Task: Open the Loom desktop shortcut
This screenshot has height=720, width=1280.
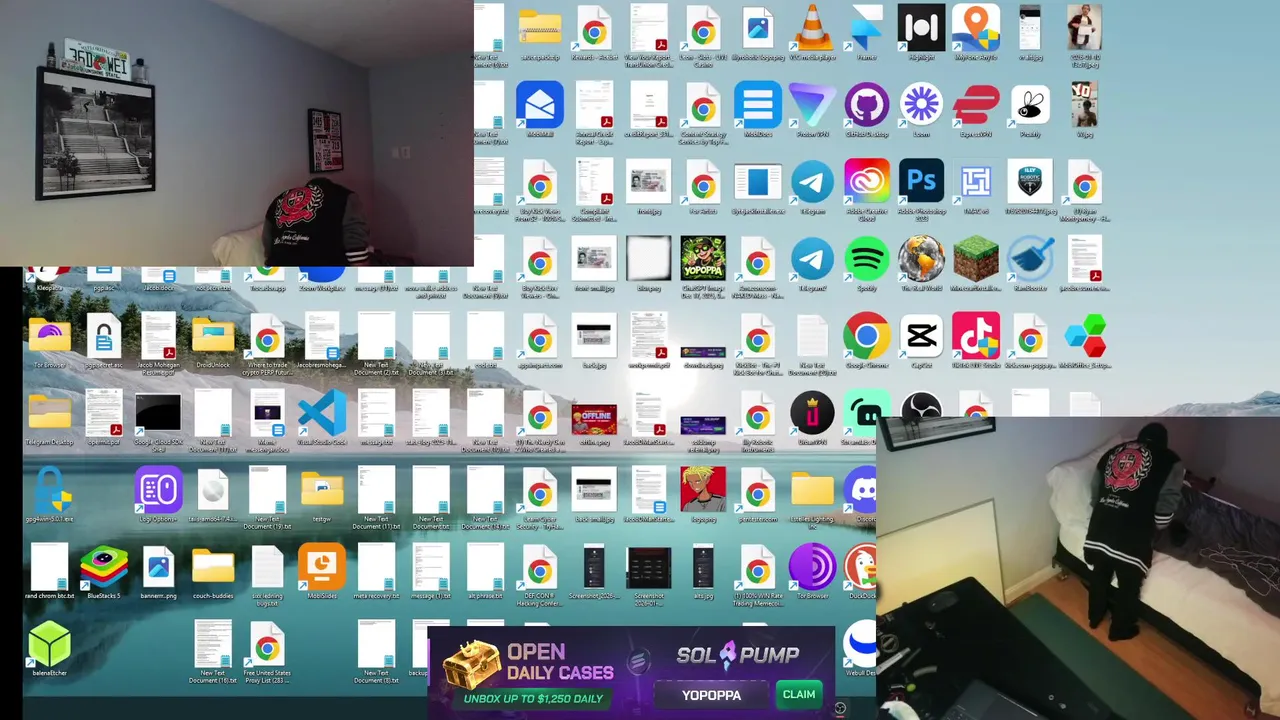Action: pyautogui.click(x=921, y=105)
